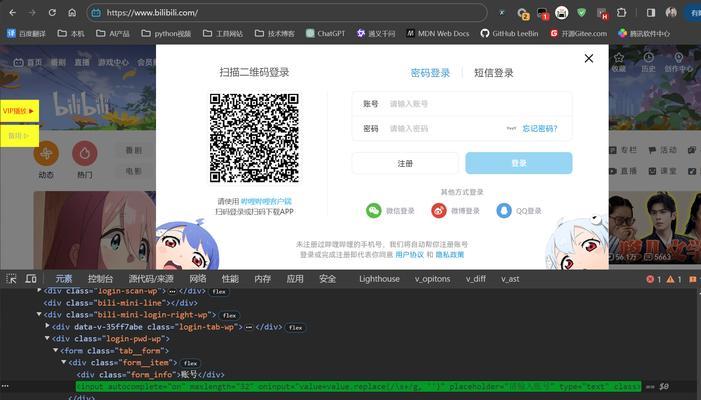The height and width of the screenshot is (400, 701).
Task: Toggle the browser side panel icon
Action: (651, 13)
